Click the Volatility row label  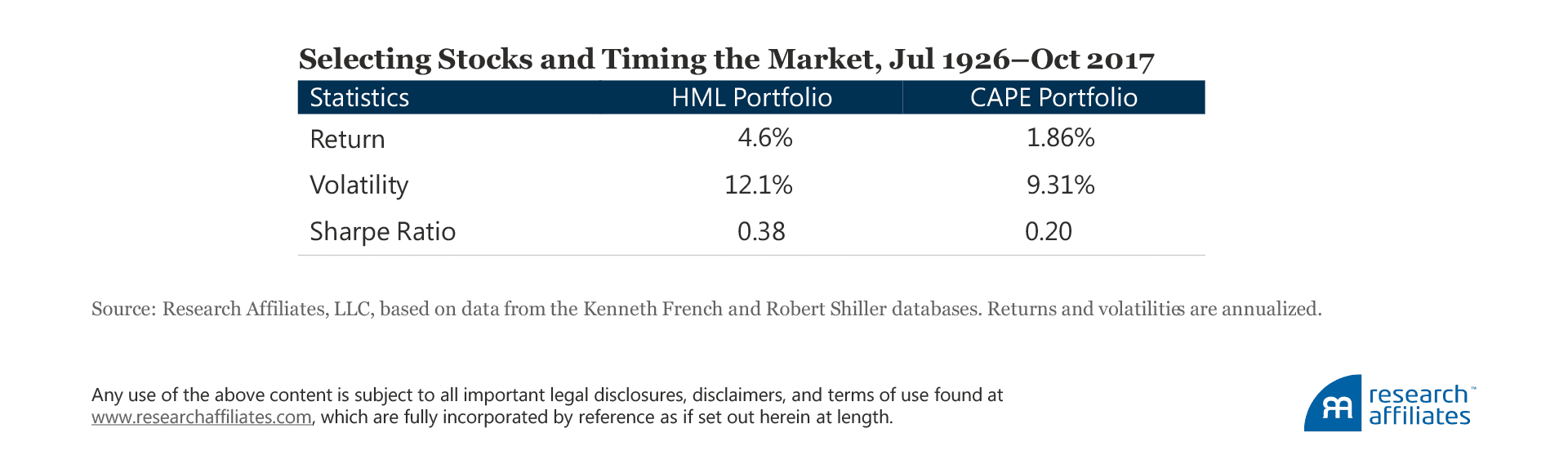tap(359, 185)
